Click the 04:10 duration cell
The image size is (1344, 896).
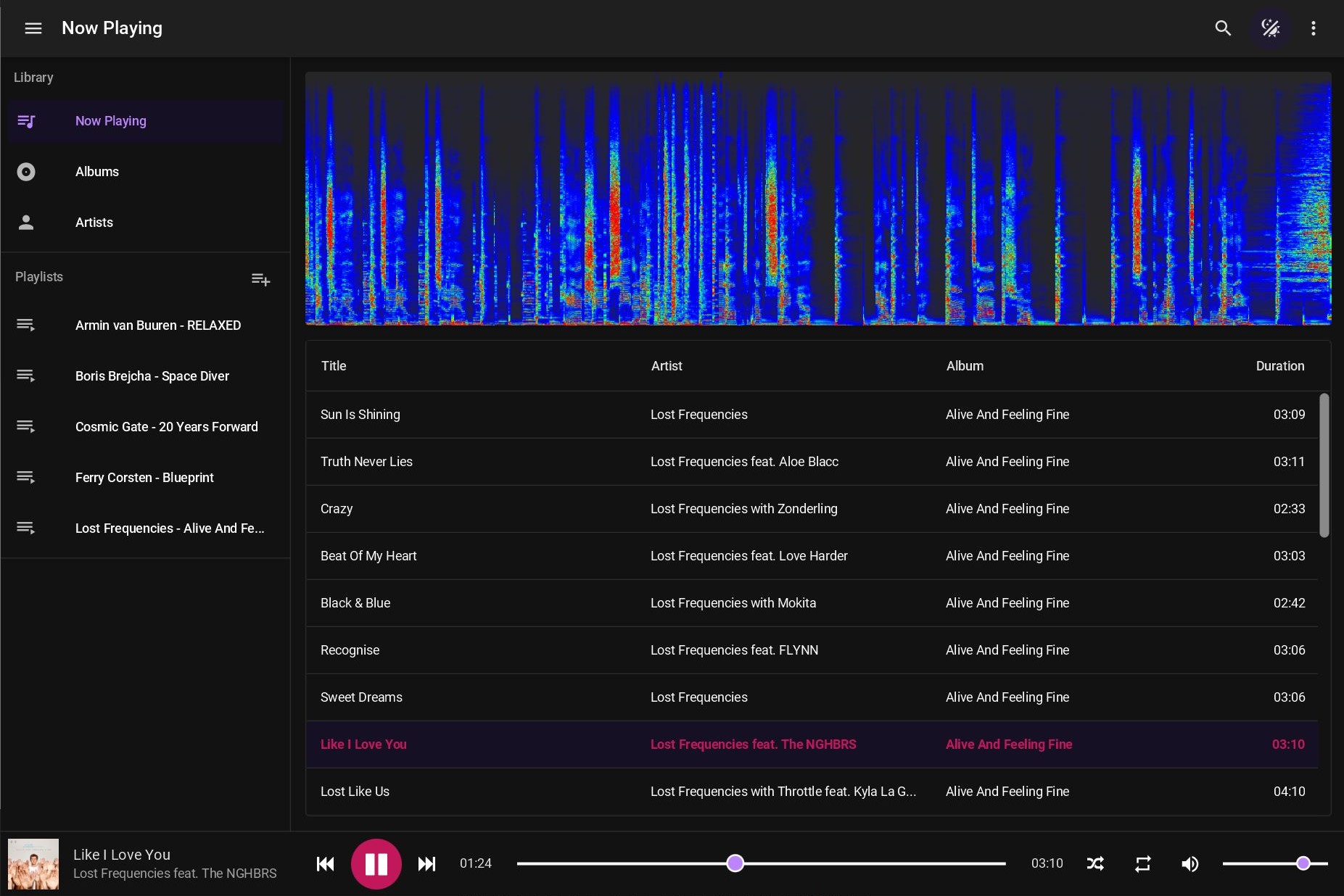tap(1289, 792)
